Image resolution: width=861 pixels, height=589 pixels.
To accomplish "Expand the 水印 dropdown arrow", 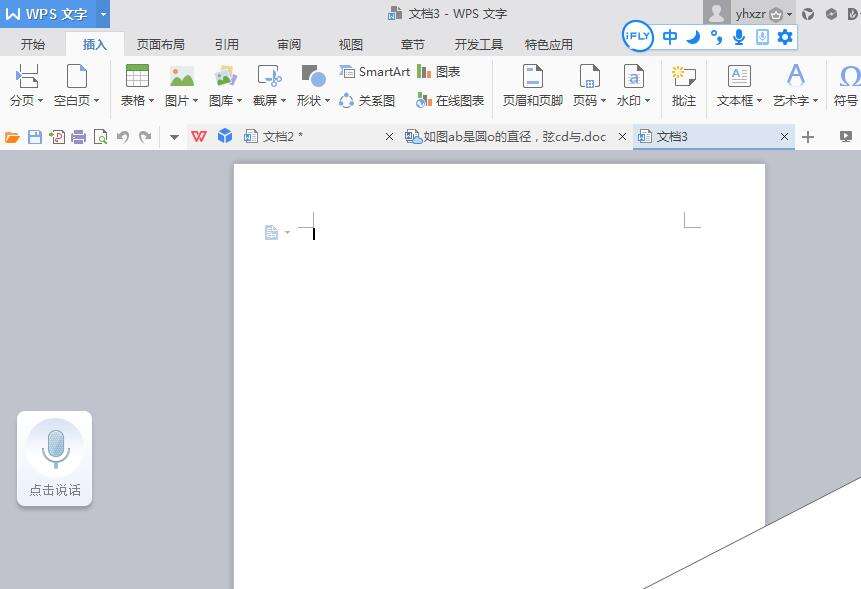I will click(x=647, y=100).
